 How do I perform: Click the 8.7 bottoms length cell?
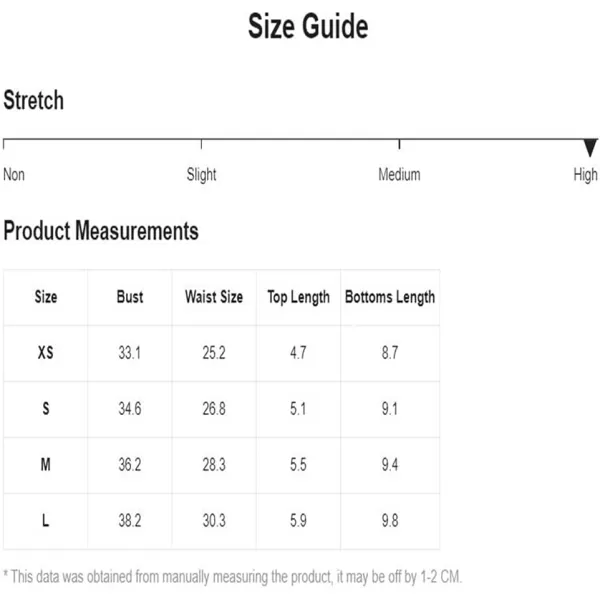click(x=390, y=353)
